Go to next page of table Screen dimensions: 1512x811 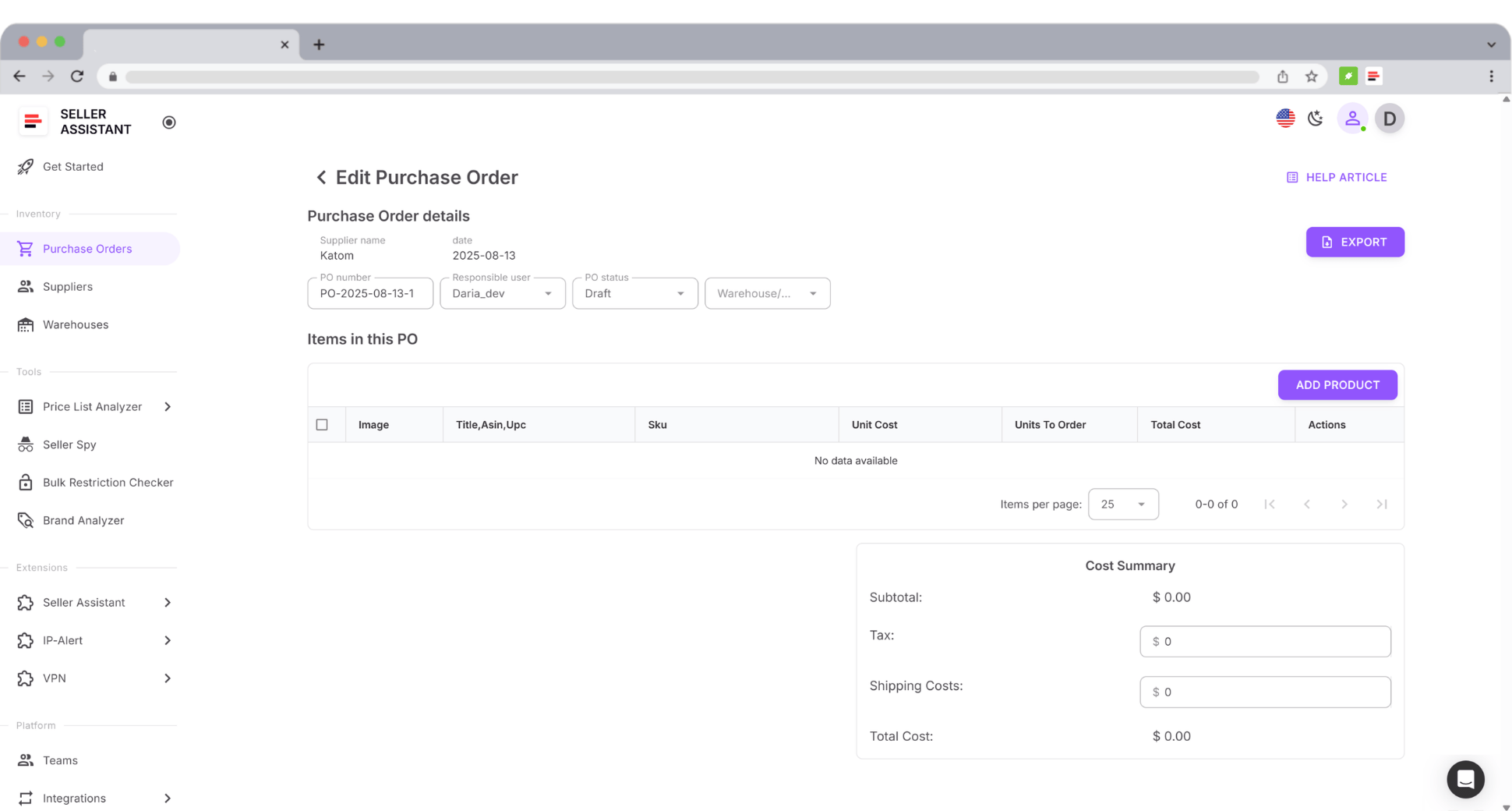point(1344,505)
